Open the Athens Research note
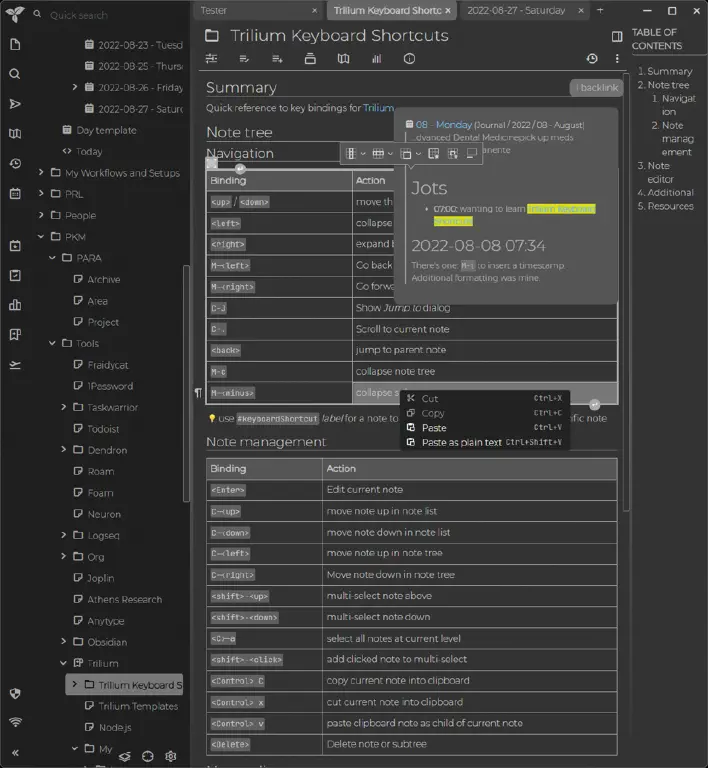 pos(124,599)
